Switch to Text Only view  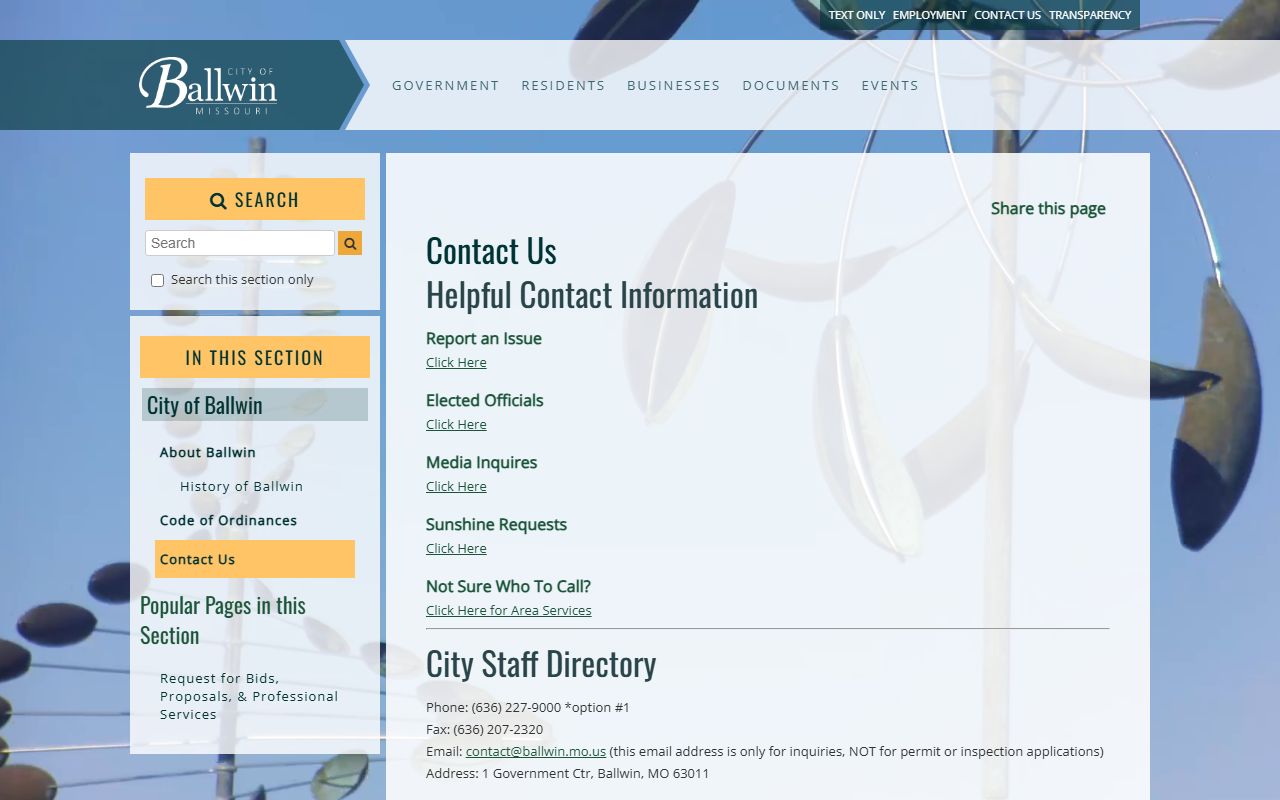tap(857, 15)
